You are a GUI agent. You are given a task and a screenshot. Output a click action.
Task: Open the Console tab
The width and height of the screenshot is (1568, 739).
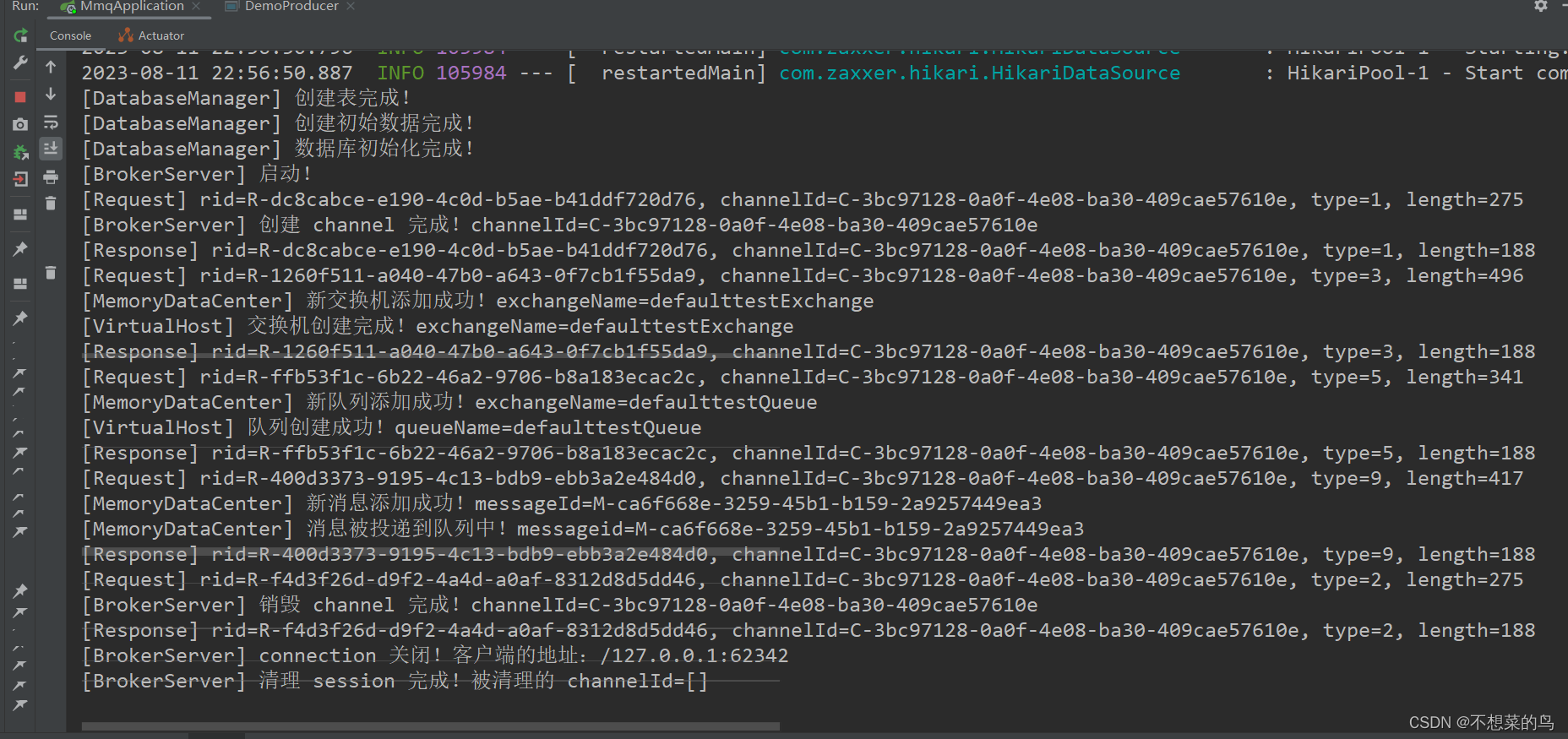pyautogui.click(x=70, y=35)
